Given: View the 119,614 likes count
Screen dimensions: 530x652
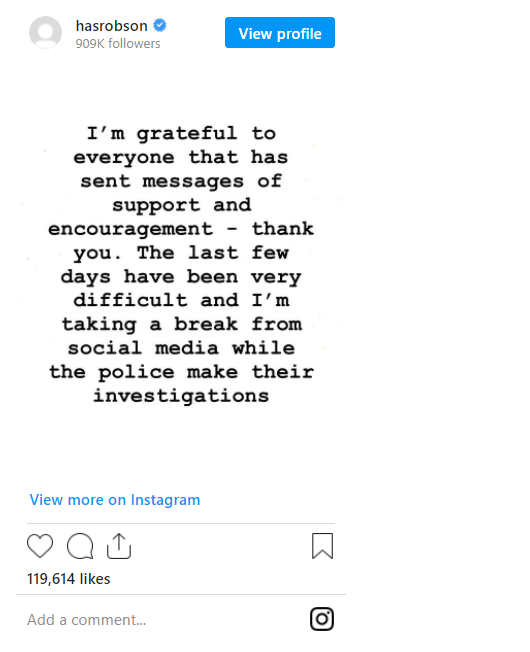Looking at the screenshot, I should (x=69, y=578).
